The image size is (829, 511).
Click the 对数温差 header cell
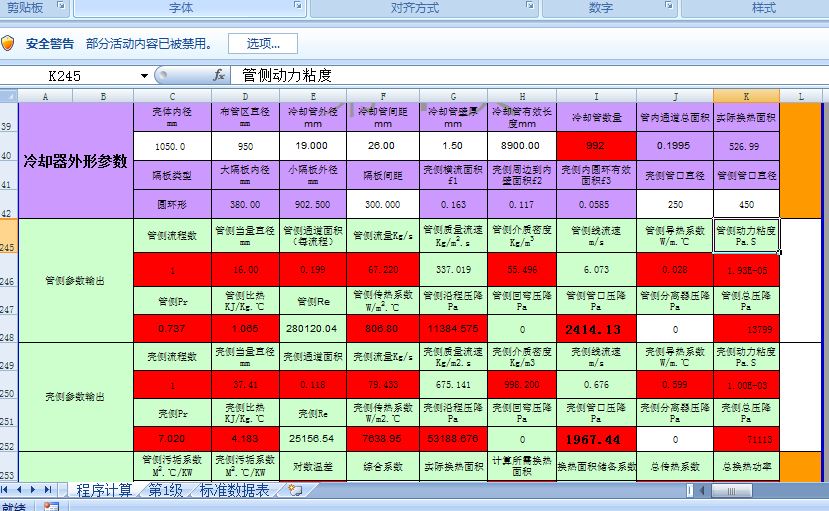(313, 466)
